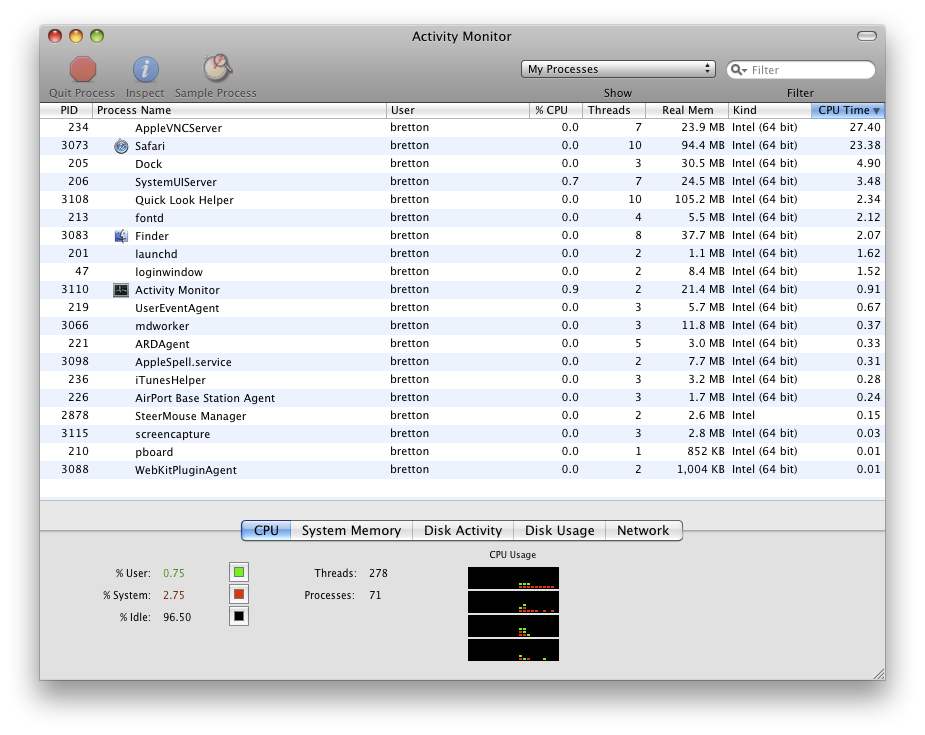This screenshot has height=735, width=925.
Task: Click the Inspect info icon
Action: (145, 69)
